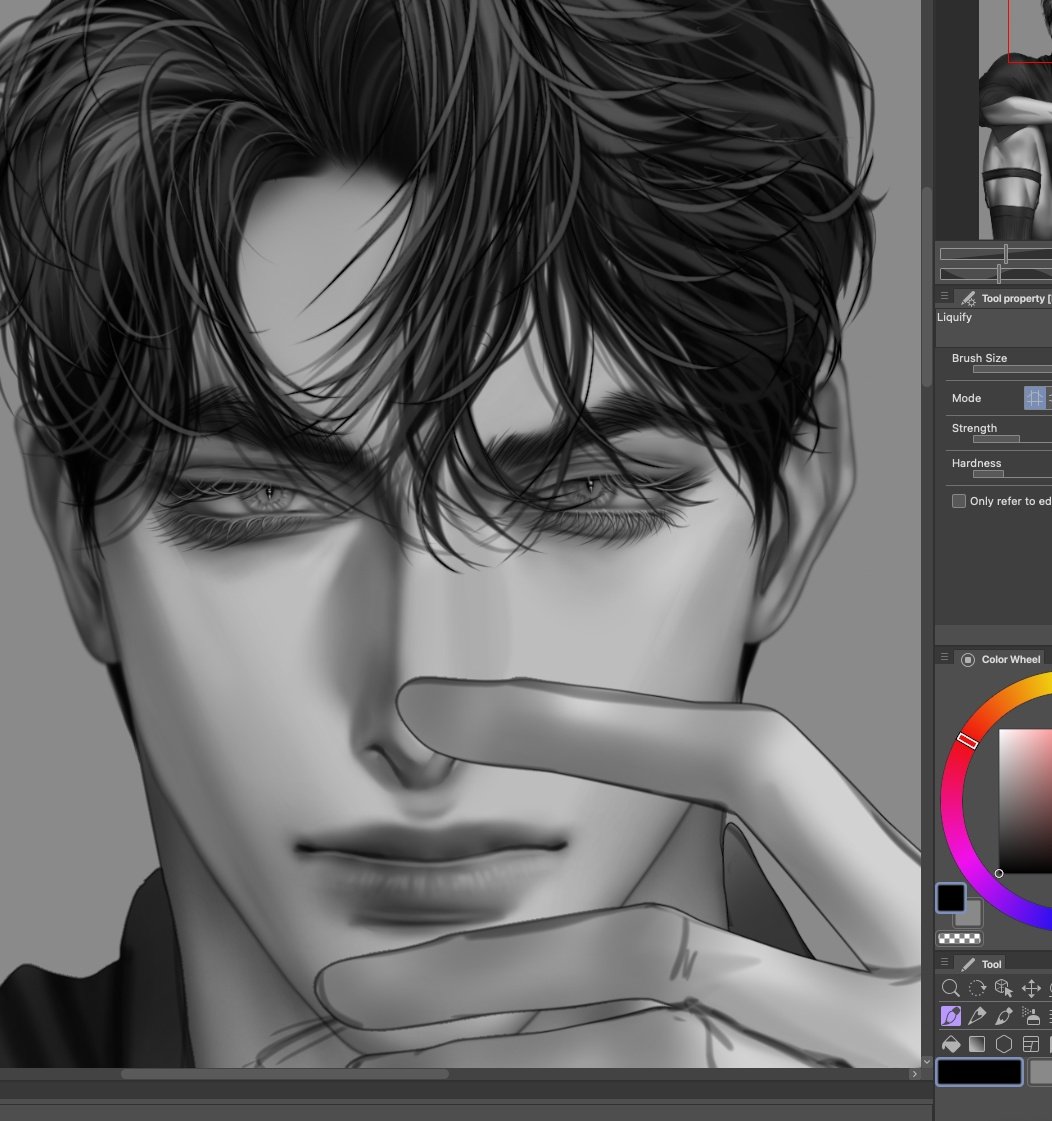Select the Brush tool next to Pen
Image resolution: width=1052 pixels, height=1121 pixels.
click(1004, 1016)
